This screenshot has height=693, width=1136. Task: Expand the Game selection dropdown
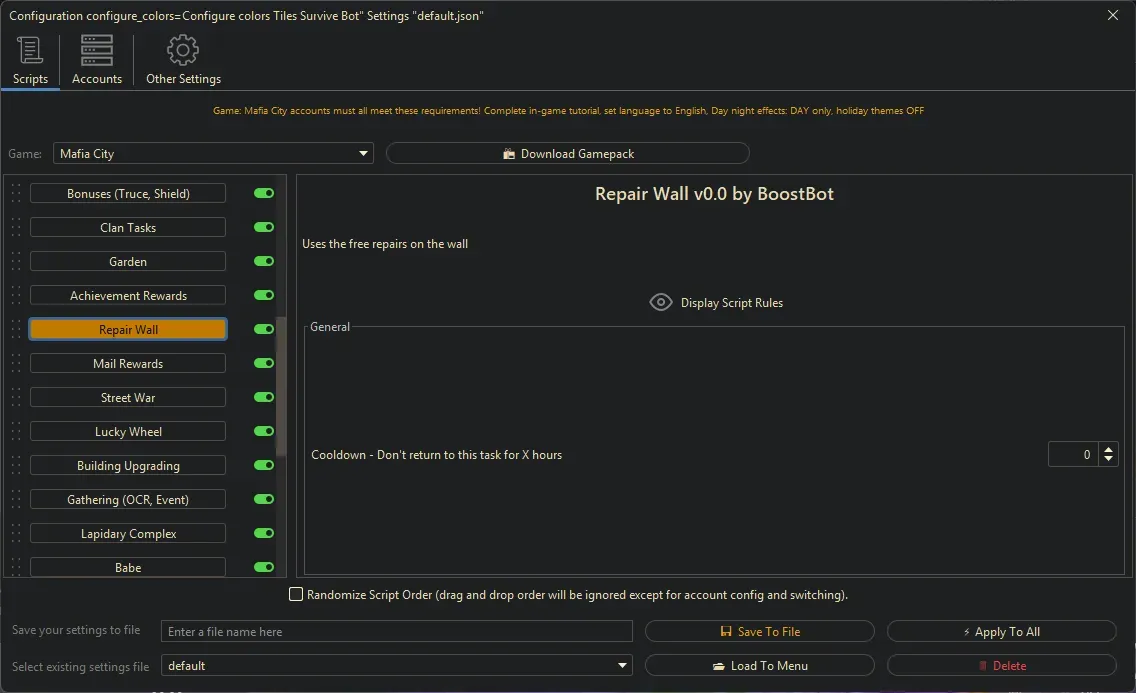coord(364,154)
